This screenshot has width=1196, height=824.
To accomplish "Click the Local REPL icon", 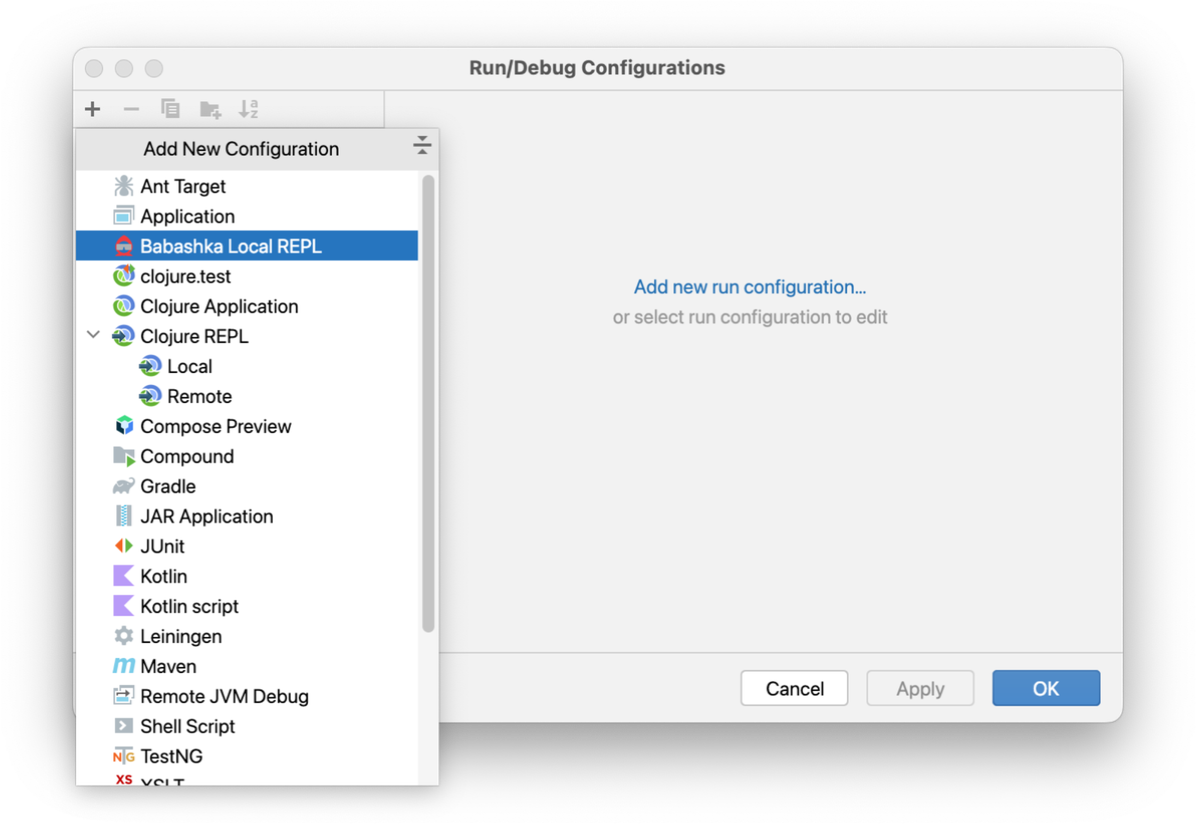I will click(x=150, y=366).
